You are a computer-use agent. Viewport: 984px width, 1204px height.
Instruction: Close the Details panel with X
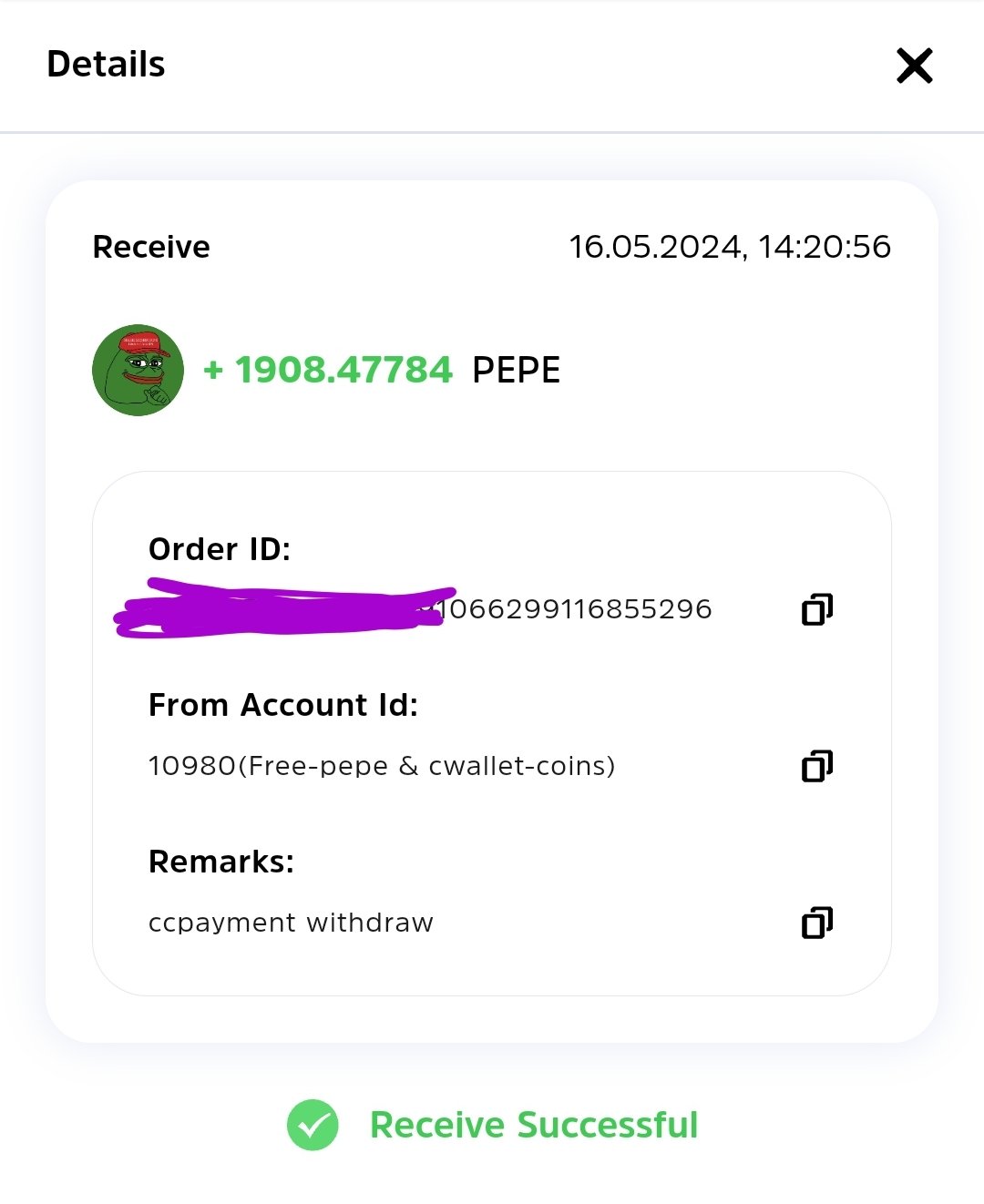(x=914, y=66)
